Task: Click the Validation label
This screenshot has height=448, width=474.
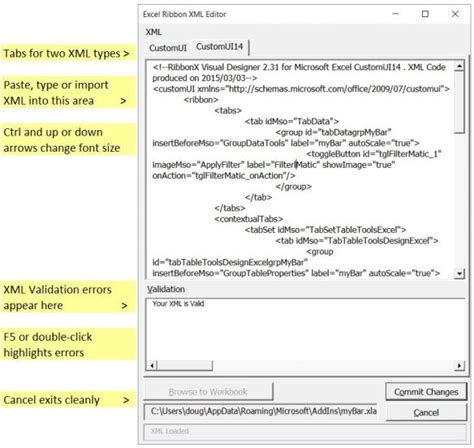Action: click(x=166, y=289)
